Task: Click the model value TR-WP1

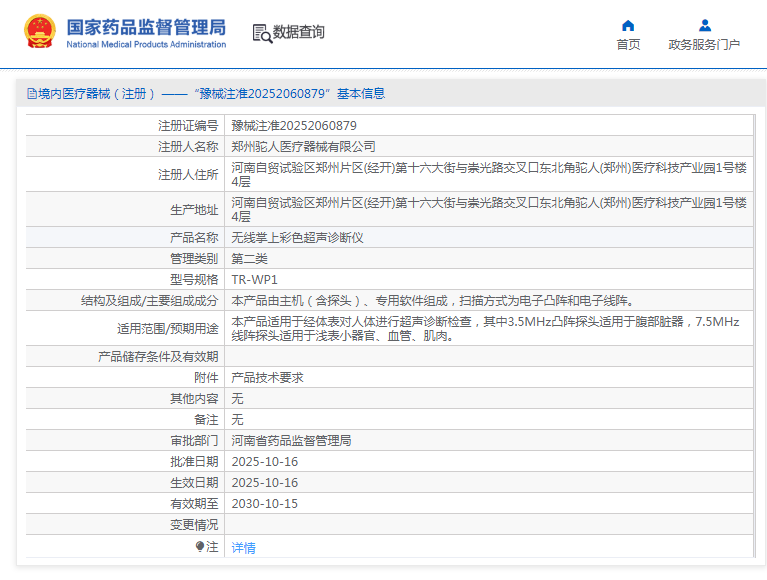Action: point(254,279)
